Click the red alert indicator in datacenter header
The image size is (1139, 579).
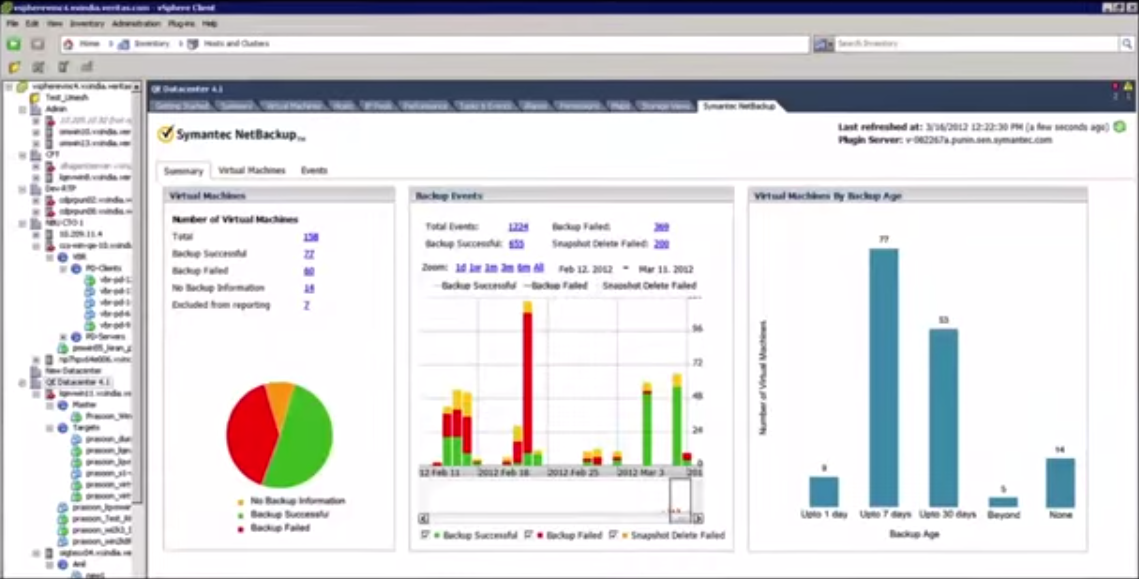(x=1115, y=86)
